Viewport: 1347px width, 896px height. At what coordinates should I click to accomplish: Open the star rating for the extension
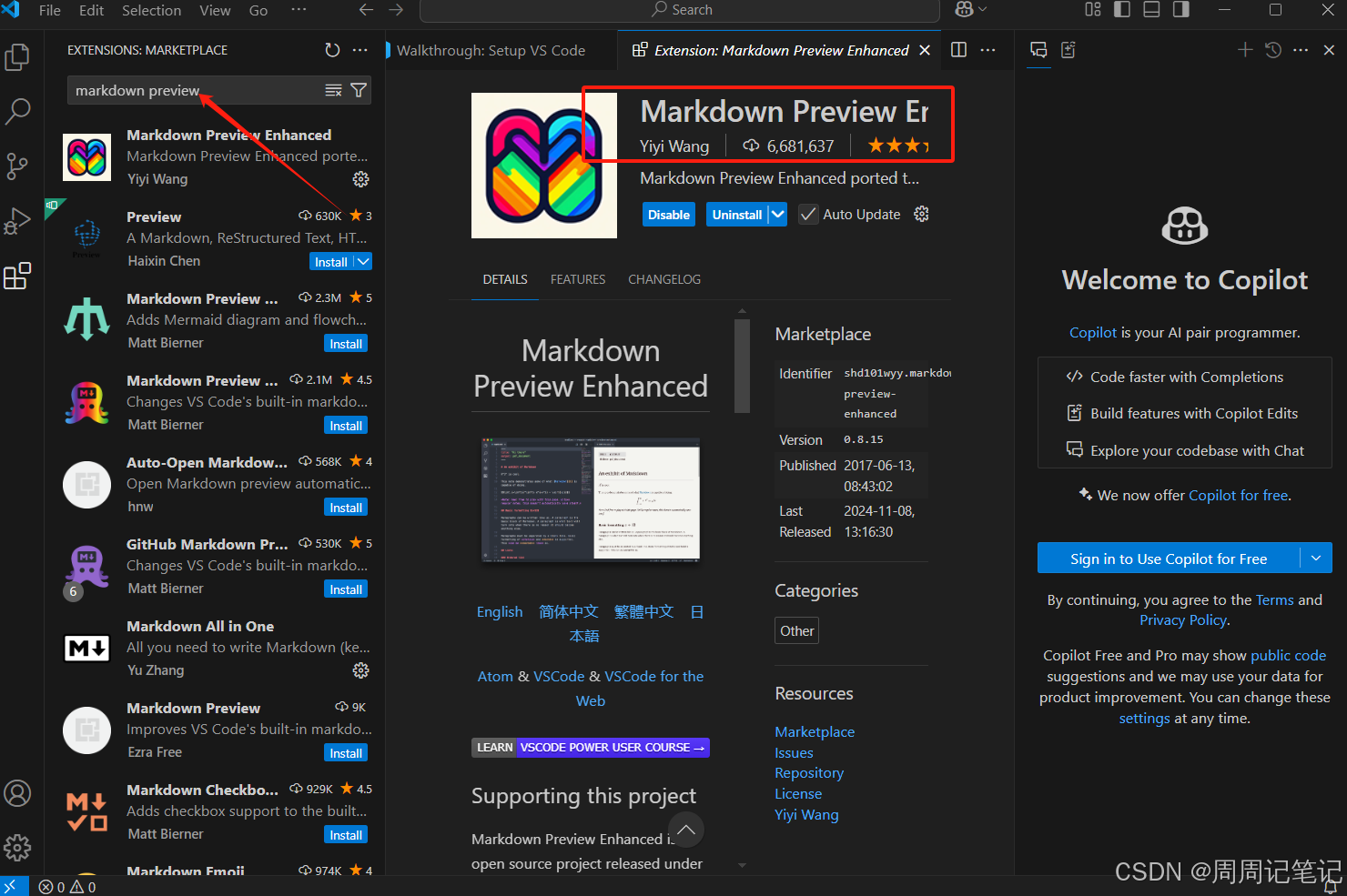[x=897, y=146]
